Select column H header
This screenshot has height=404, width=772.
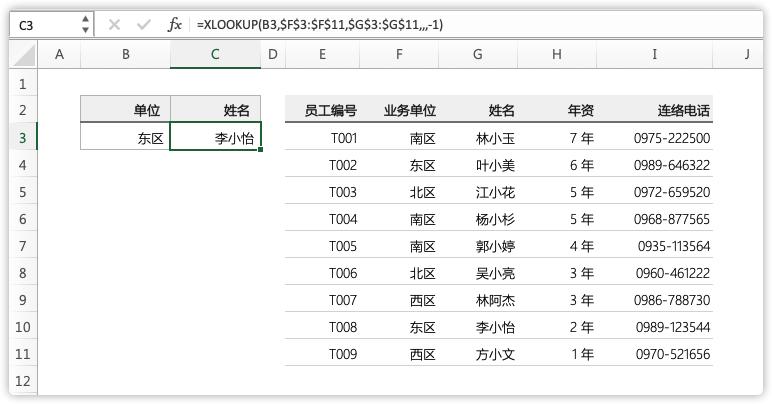pyautogui.click(x=557, y=55)
